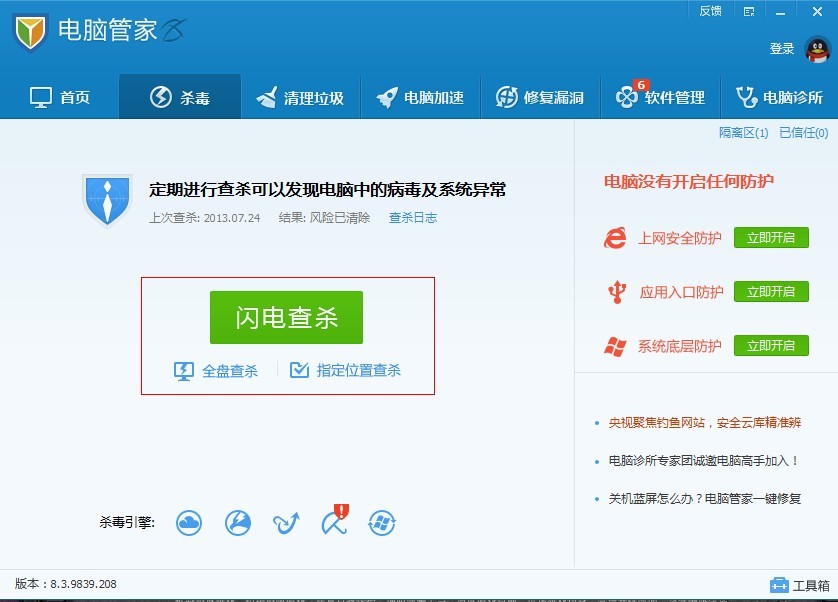This screenshot has width=838, height=602.
Task: Start the 闪电查杀 quick scan
Action: 286,315
